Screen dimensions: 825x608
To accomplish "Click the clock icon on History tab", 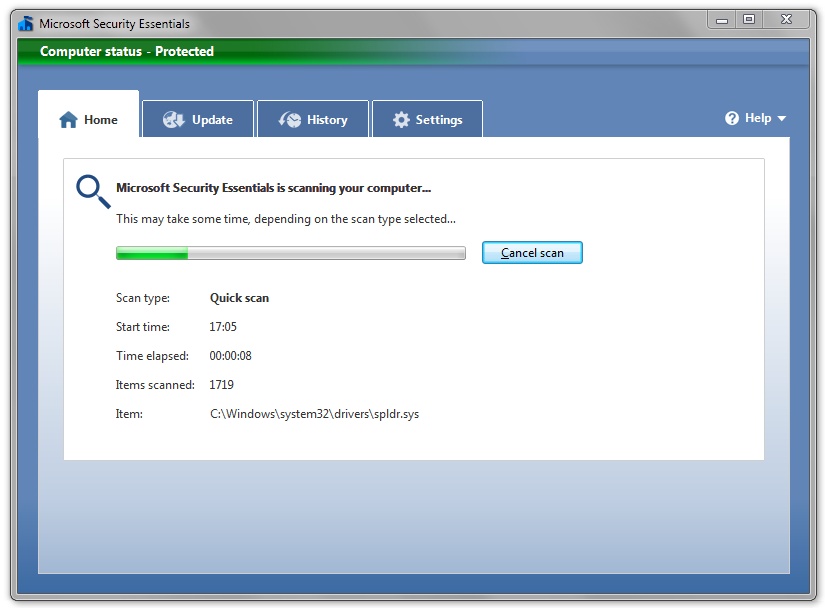I will click(x=289, y=120).
